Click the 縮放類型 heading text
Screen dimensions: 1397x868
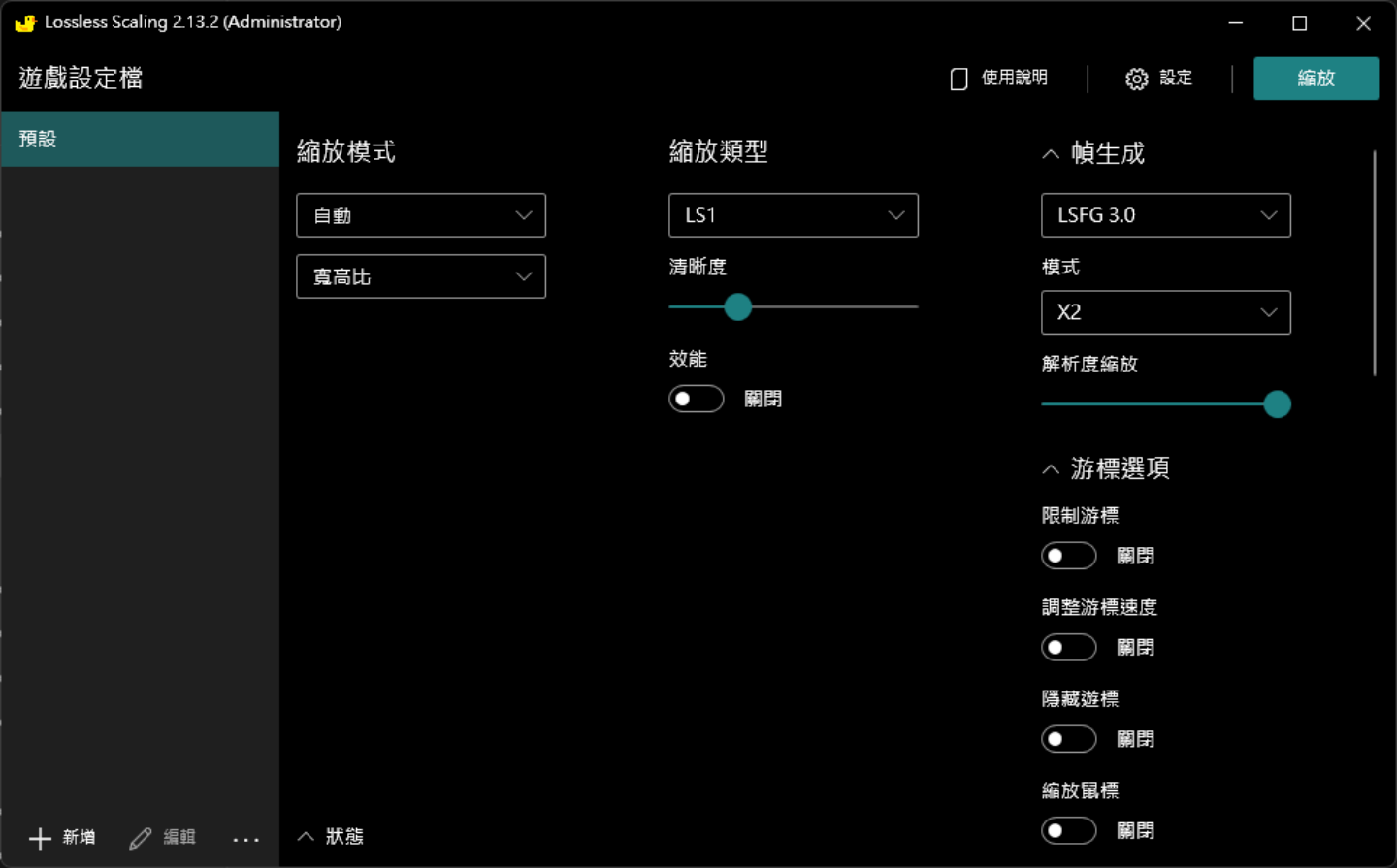(x=719, y=152)
